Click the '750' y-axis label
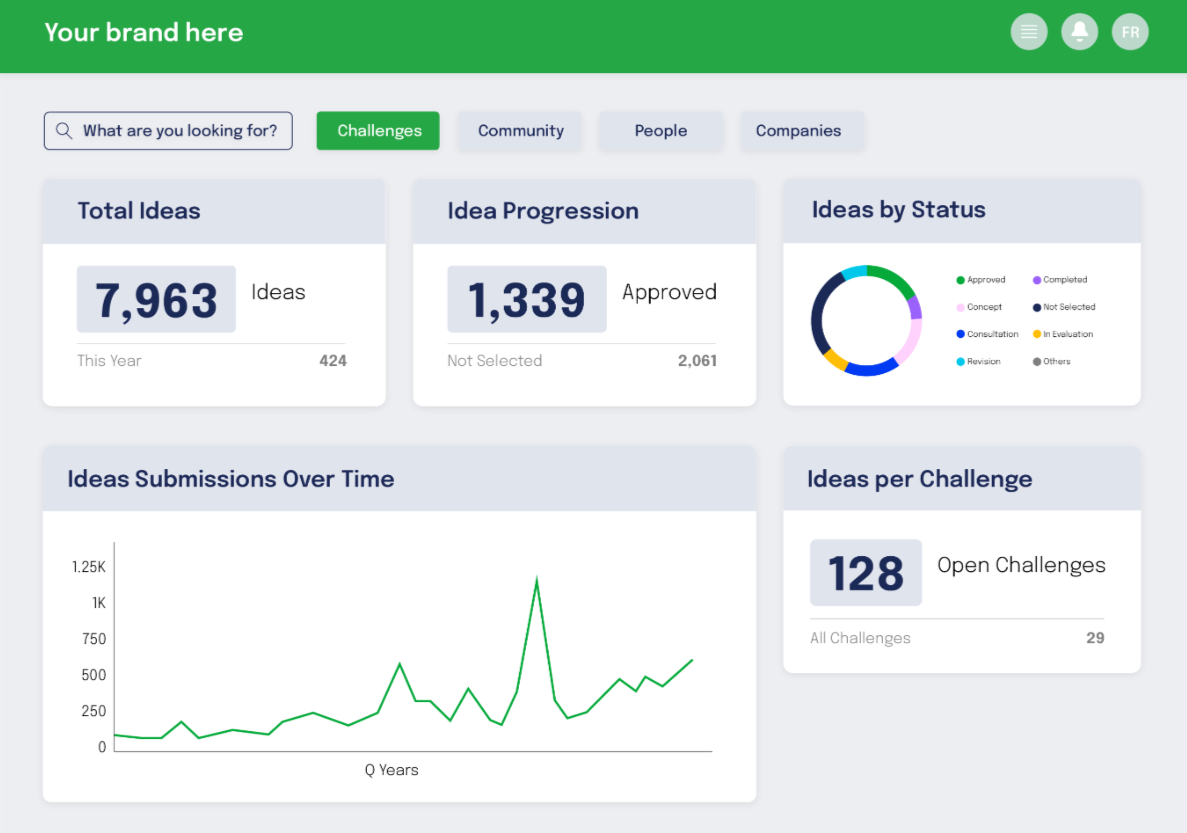The height and width of the screenshot is (833, 1187). 94,639
